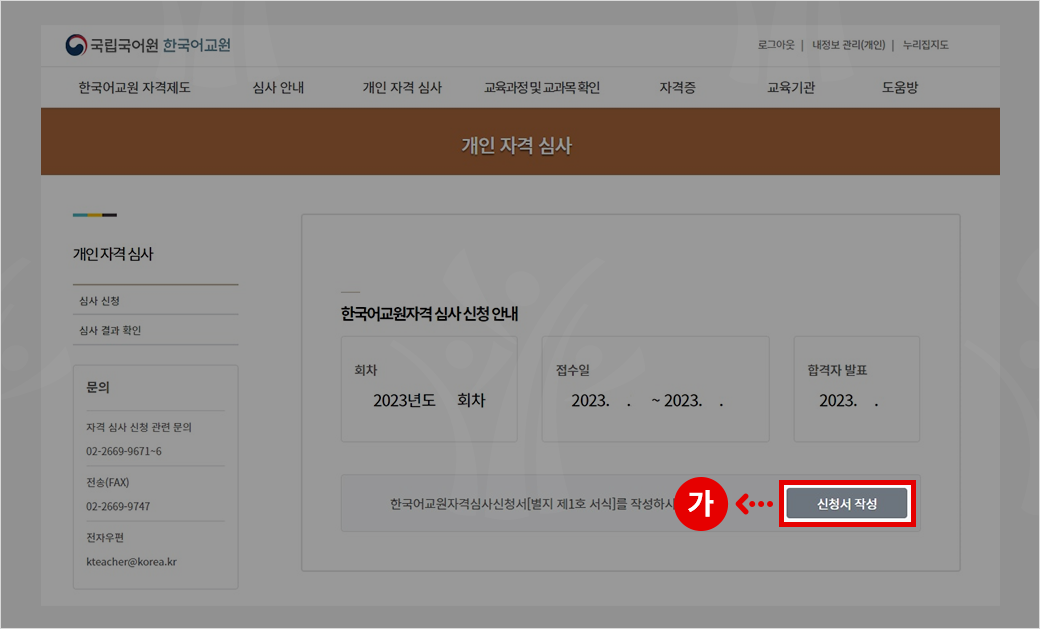This screenshot has height=629, width=1040.
Task: Open the 교육과정 및 교과목 확인 menu
Action: (542, 88)
